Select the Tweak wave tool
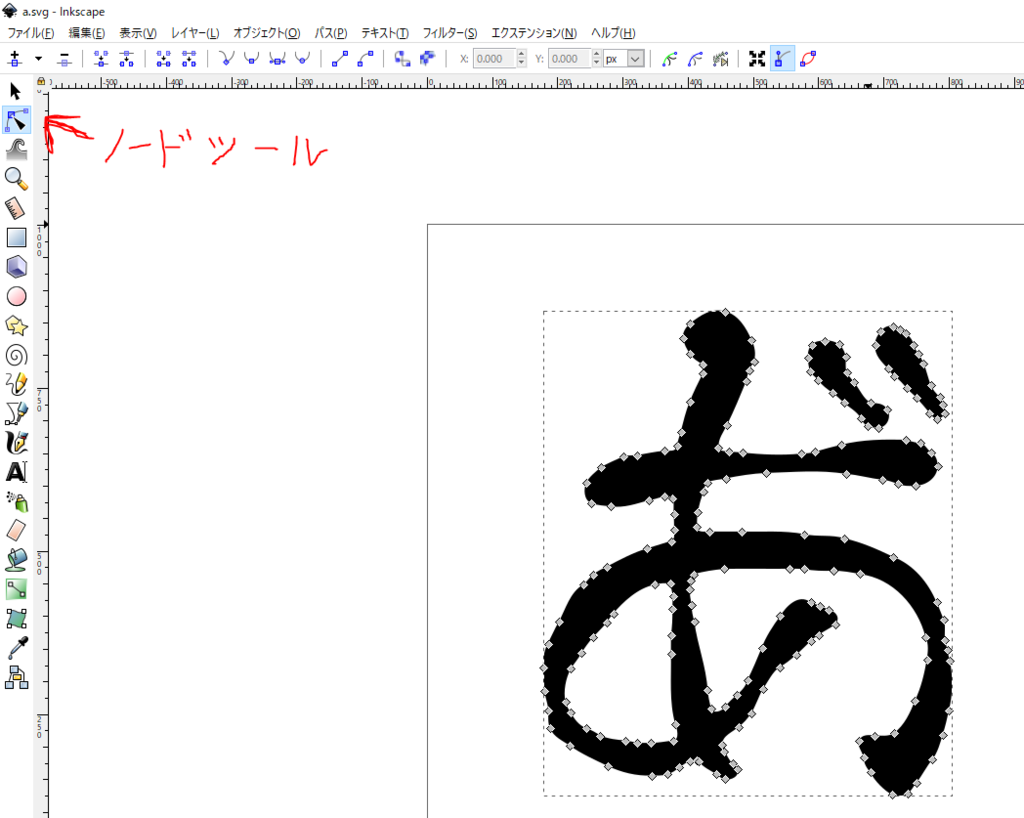Image resolution: width=1024 pixels, height=818 pixels. click(16, 149)
